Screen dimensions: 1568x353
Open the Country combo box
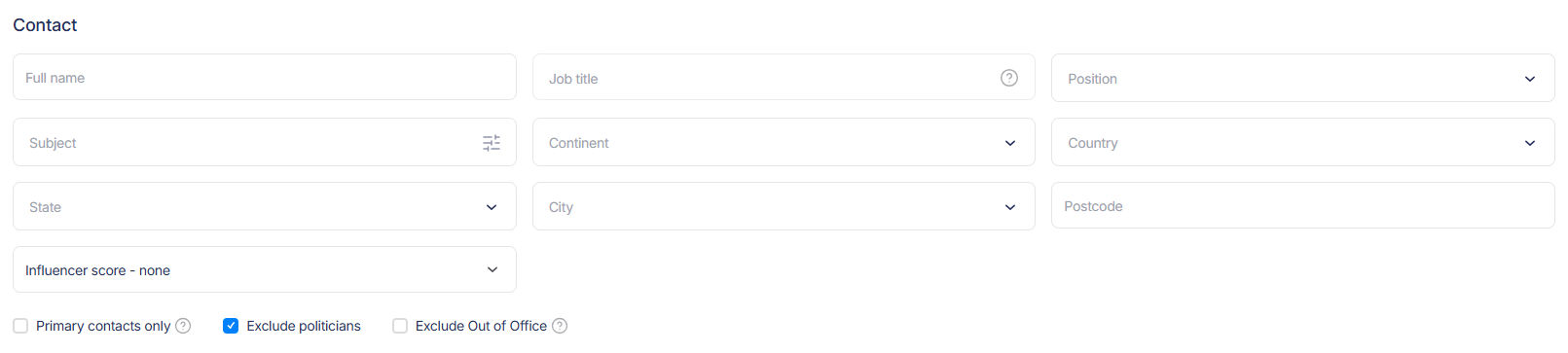(1303, 142)
